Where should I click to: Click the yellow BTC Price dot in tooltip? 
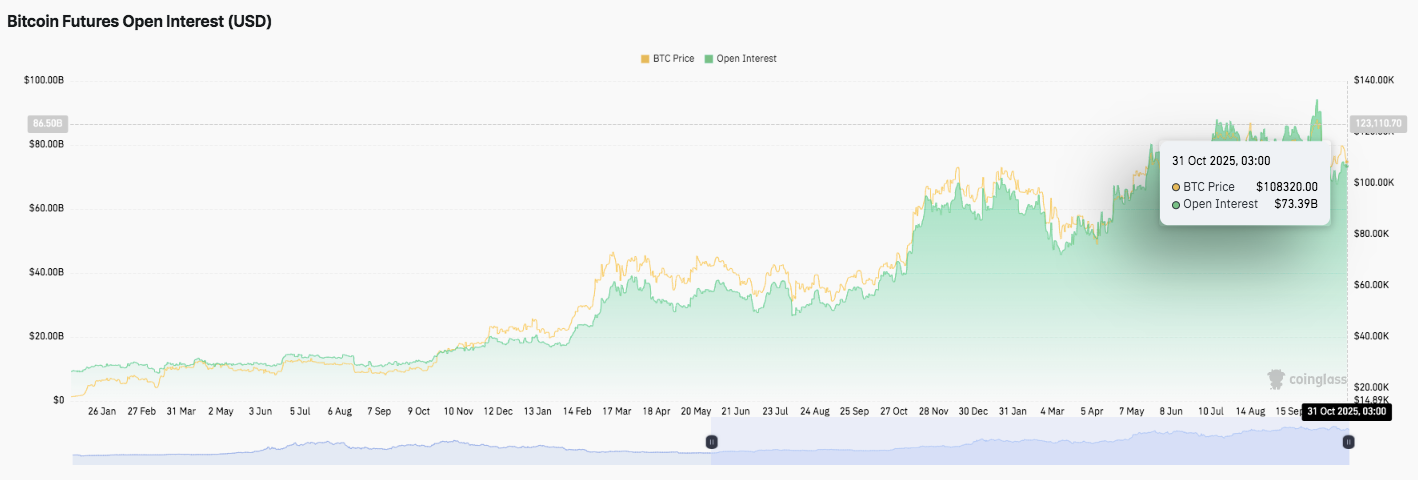[1176, 187]
